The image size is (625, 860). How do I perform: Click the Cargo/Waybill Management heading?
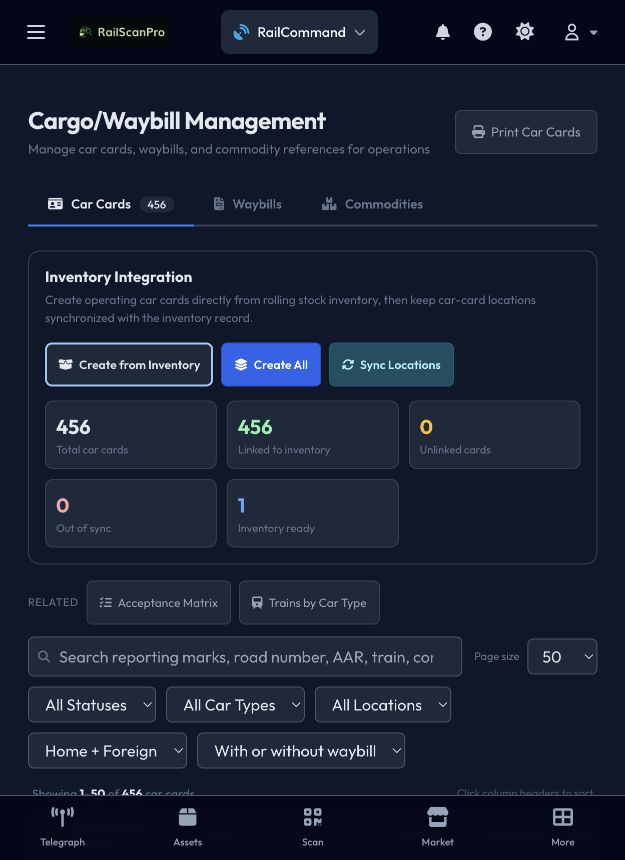tap(177, 121)
